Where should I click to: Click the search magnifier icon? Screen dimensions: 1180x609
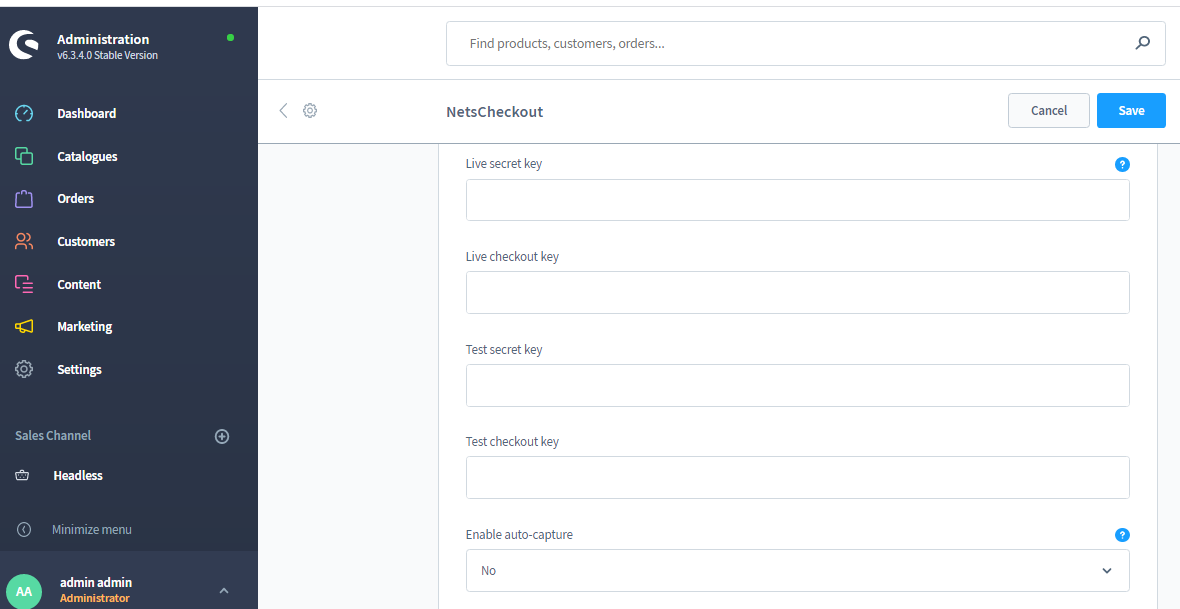coord(1142,43)
